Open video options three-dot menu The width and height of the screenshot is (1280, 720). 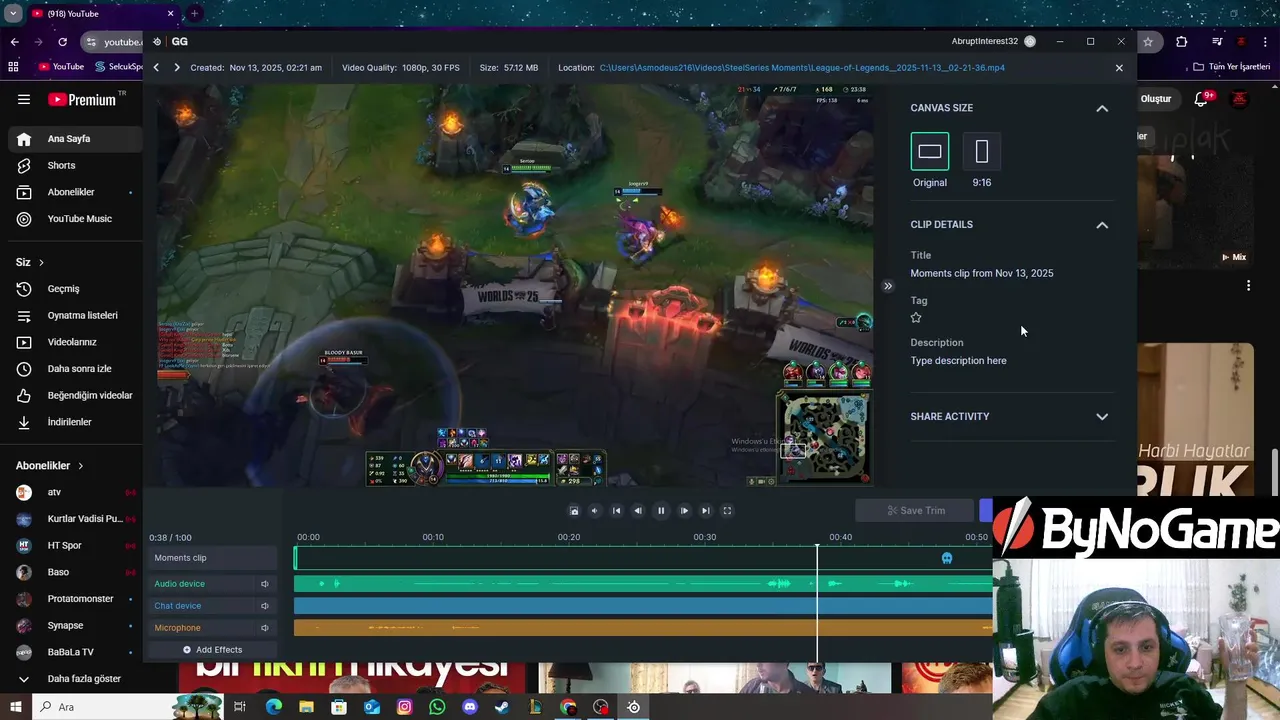click(1248, 286)
